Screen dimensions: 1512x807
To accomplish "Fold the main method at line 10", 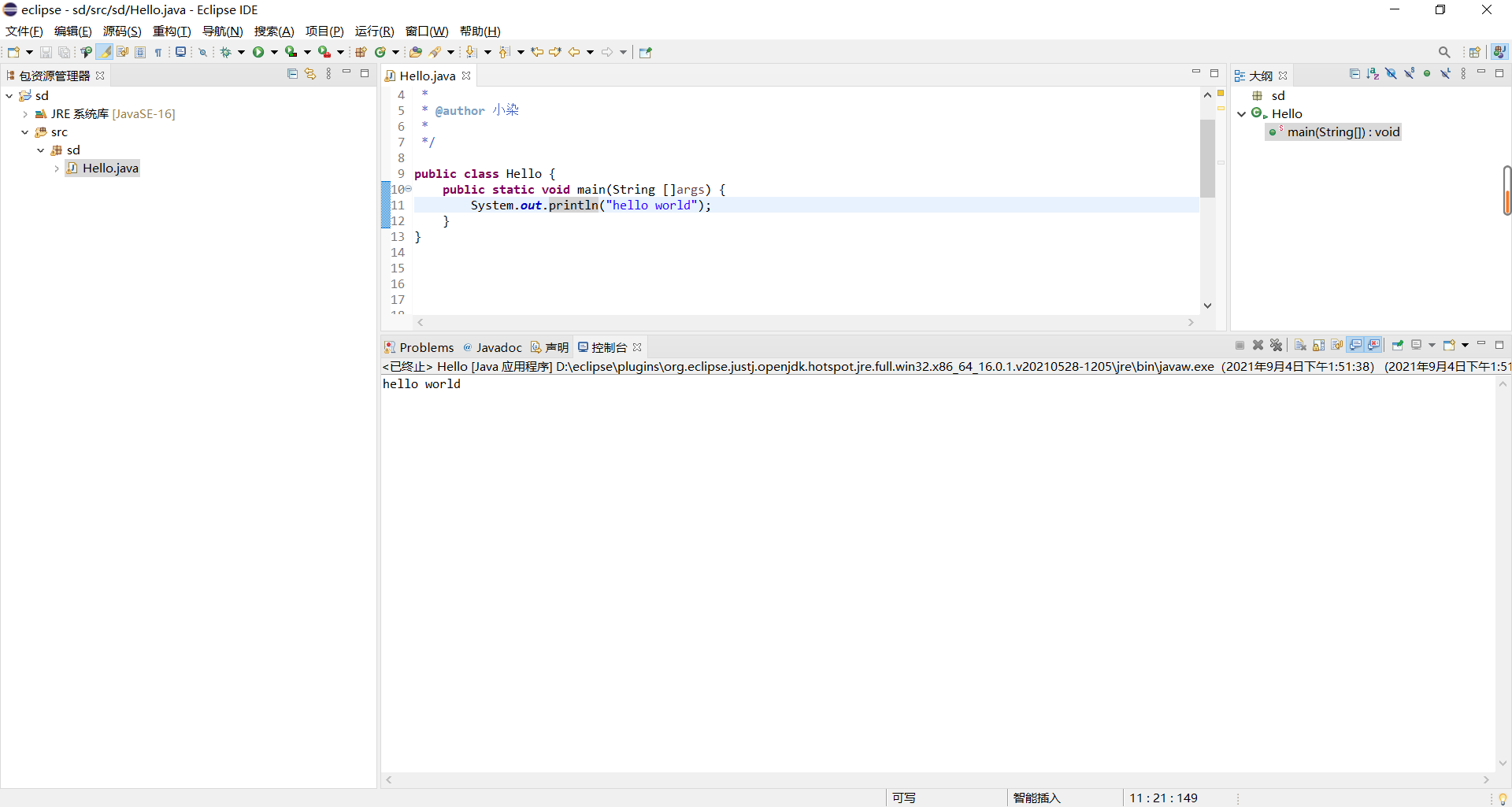I will (x=408, y=189).
